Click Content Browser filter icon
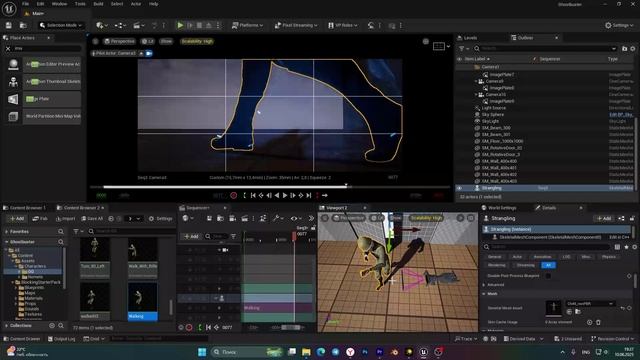This screenshot has width=640, height=360. click(x=76, y=231)
